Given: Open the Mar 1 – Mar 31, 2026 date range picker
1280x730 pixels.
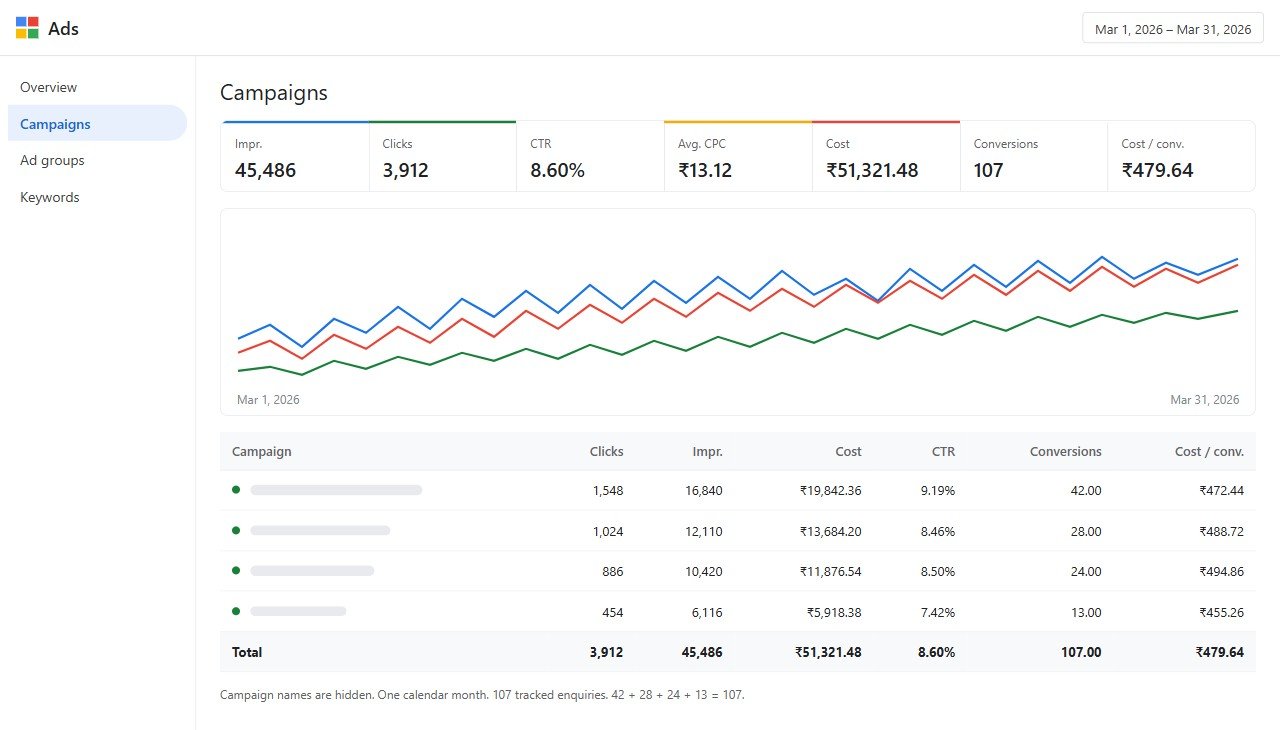Looking at the screenshot, I should click(x=1173, y=29).
